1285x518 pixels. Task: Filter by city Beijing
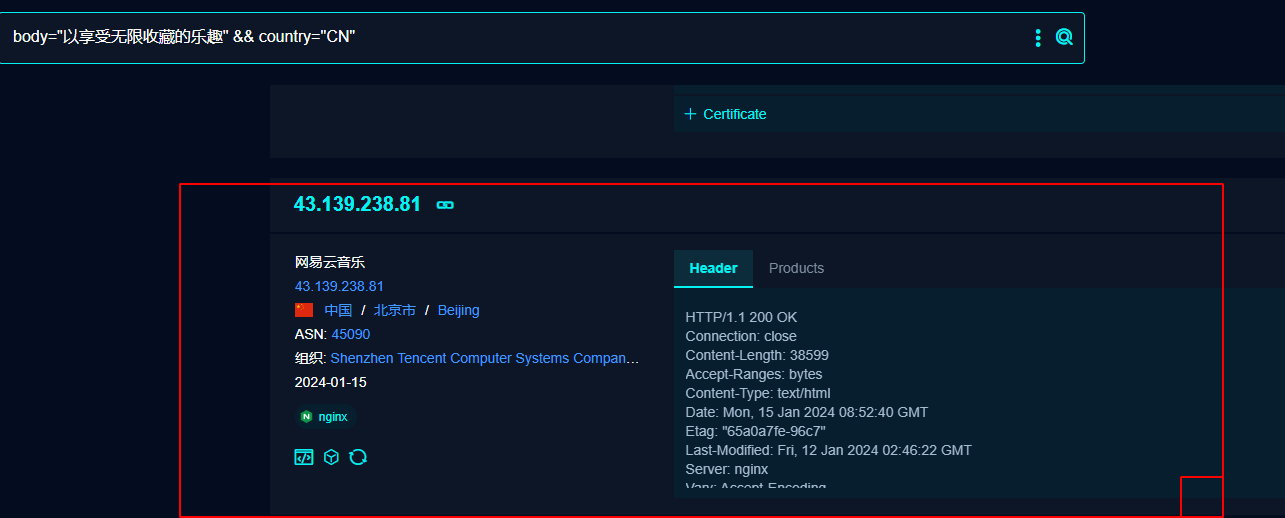459,310
